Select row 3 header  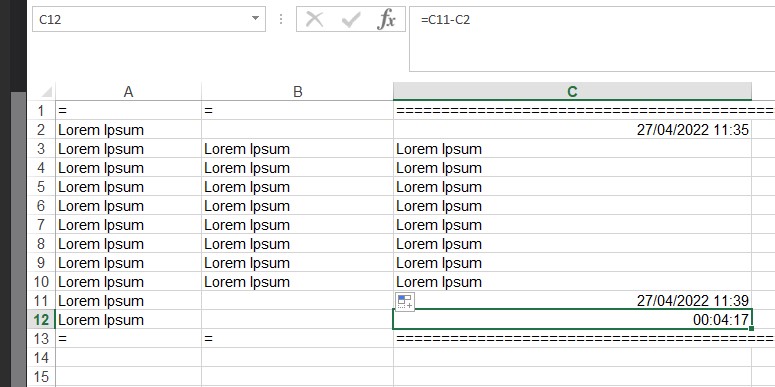(x=41, y=149)
